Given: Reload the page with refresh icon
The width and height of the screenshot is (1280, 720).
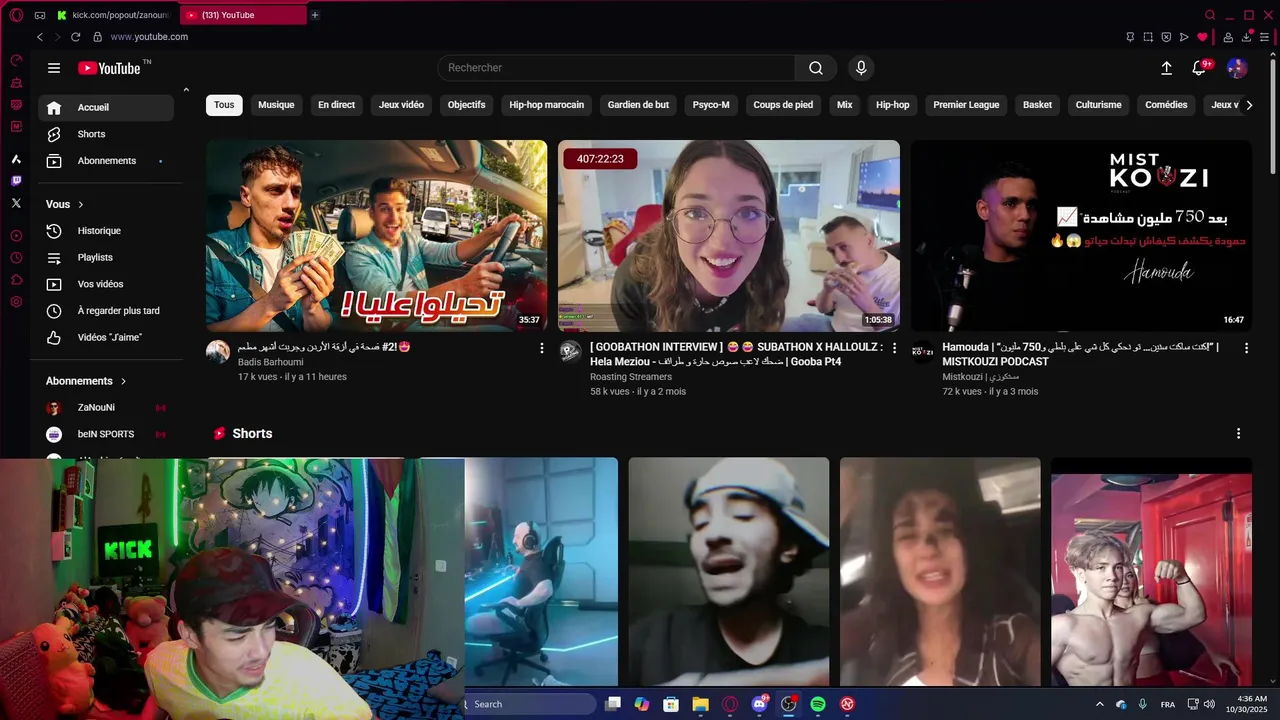Looking at the screenshot, I should (x=75, y=37).
